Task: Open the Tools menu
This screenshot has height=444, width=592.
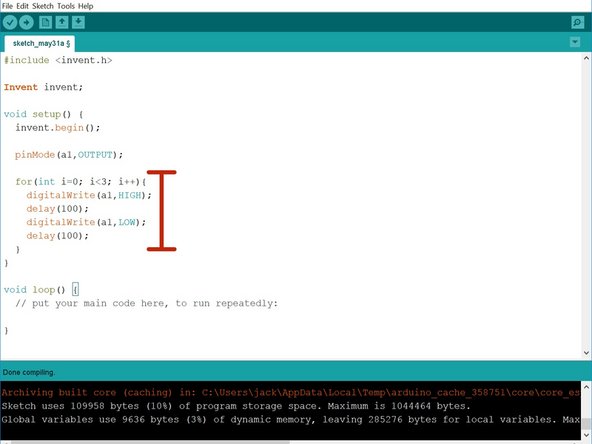Action: click(x=66, y=6)
